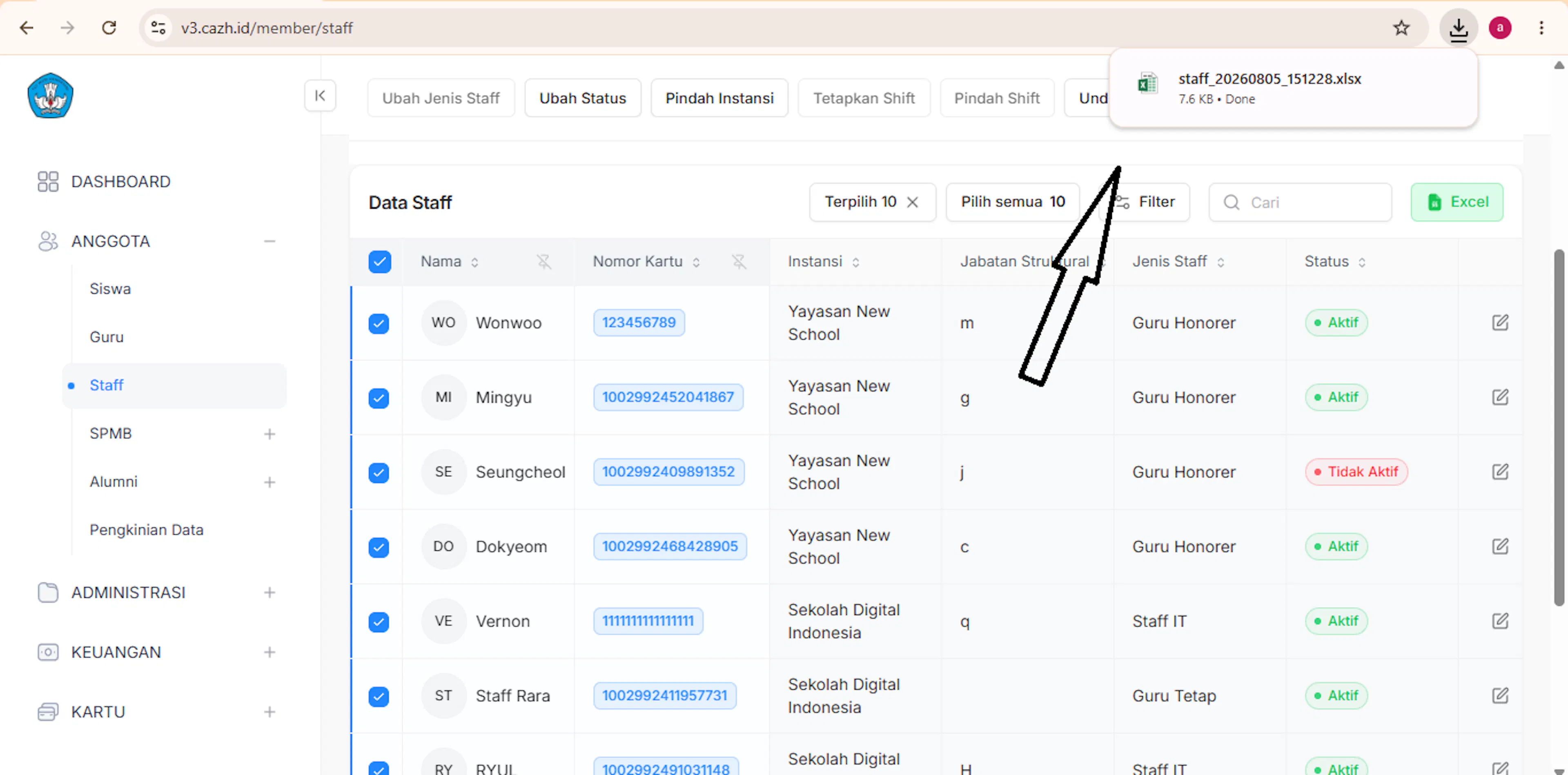Sort by Nama column
Screen dimensions: 1568x775
click(x=475, y=263)
